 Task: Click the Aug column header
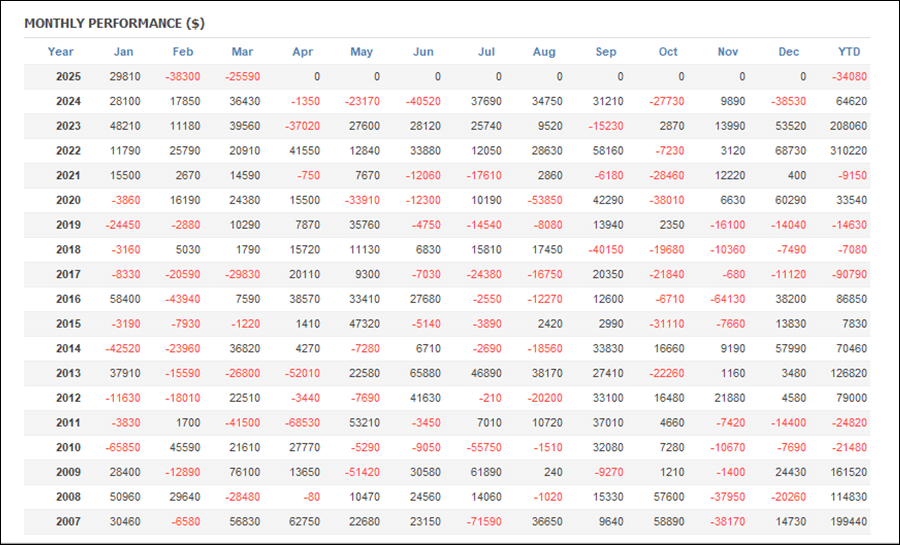(544, 52)
